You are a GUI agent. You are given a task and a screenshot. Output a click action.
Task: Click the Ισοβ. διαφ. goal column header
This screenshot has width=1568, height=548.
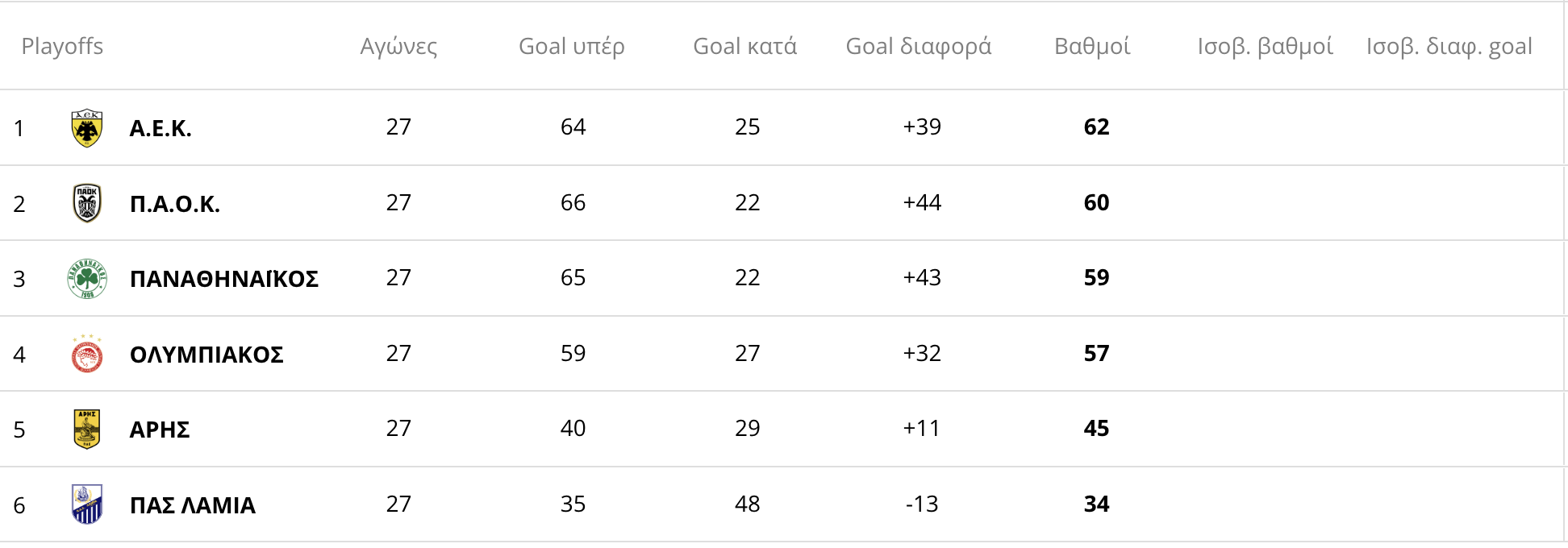click(1449, 47)
